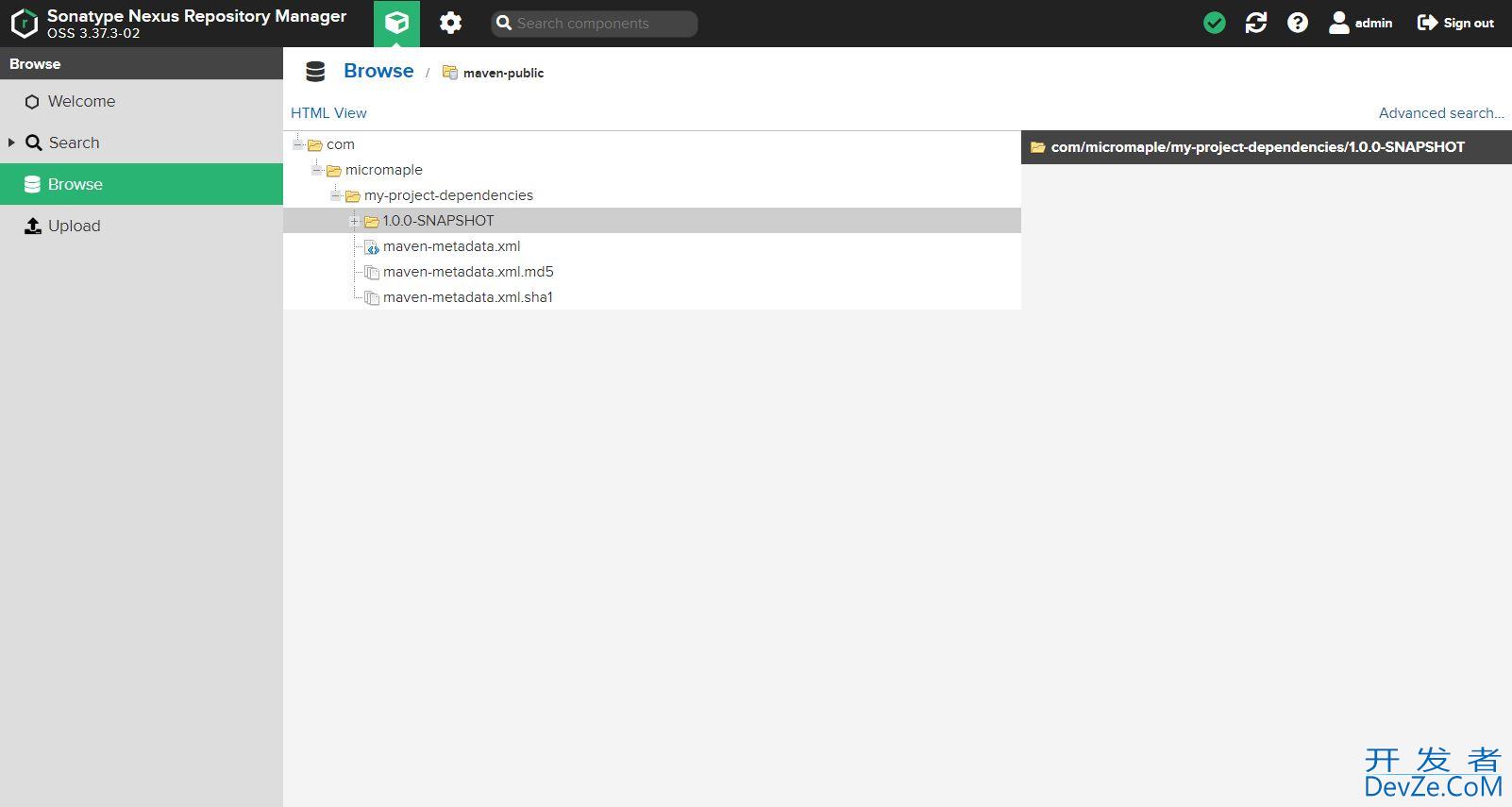Click the Welcome hexagon sidebar icon

[x=32, y=102]
